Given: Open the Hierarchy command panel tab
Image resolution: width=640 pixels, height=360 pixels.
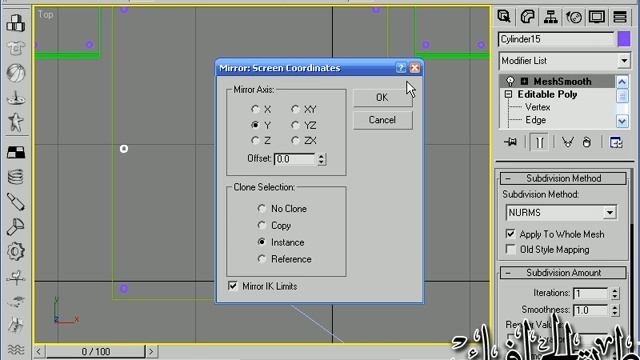Looking at the screenshot, I should click(551, 17).
